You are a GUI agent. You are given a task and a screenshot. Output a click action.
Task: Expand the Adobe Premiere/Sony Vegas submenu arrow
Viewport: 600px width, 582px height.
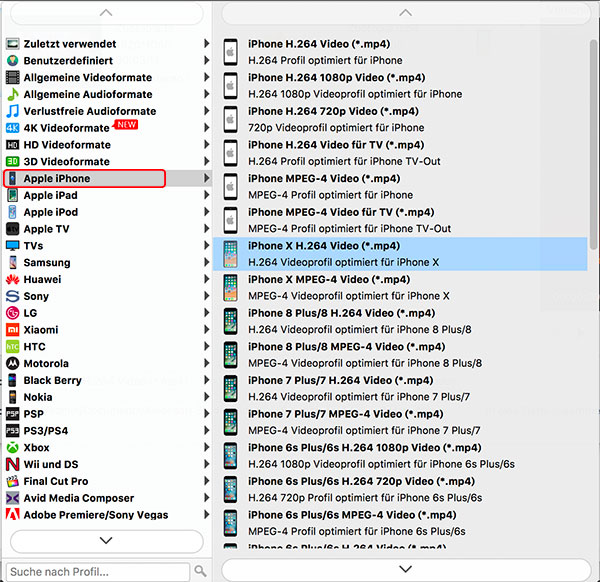(207, 515)
